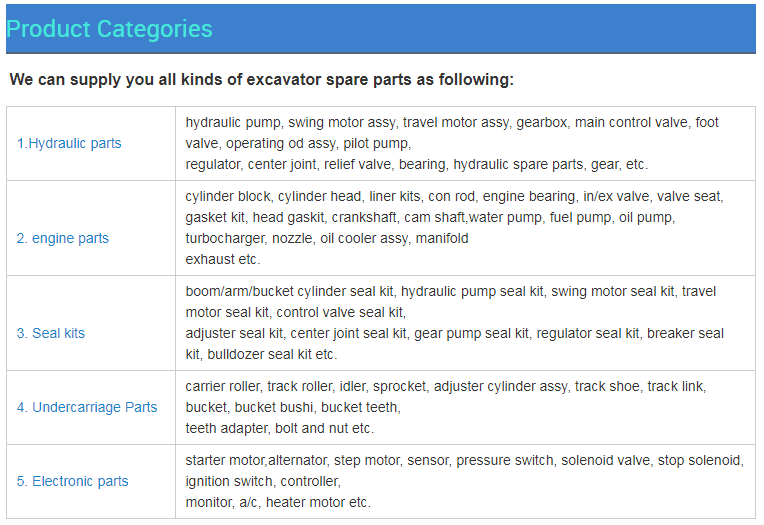This screenshot has height=525, width=764.
Task: Open the 5. Electronic parts link
Action: [72, 482]
